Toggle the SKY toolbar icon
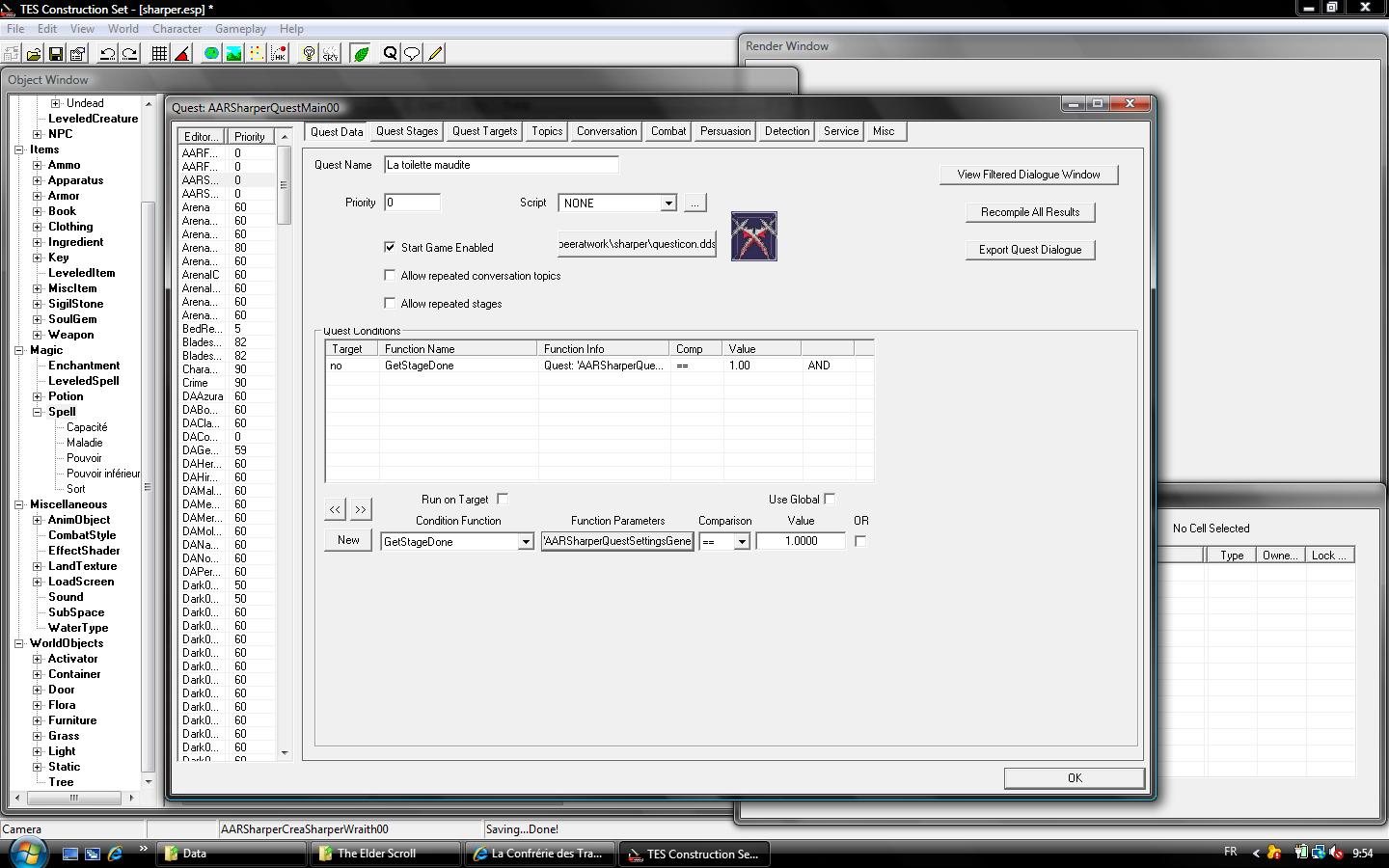This screenshot has width=1389, height=868. (x=330, y=54)
